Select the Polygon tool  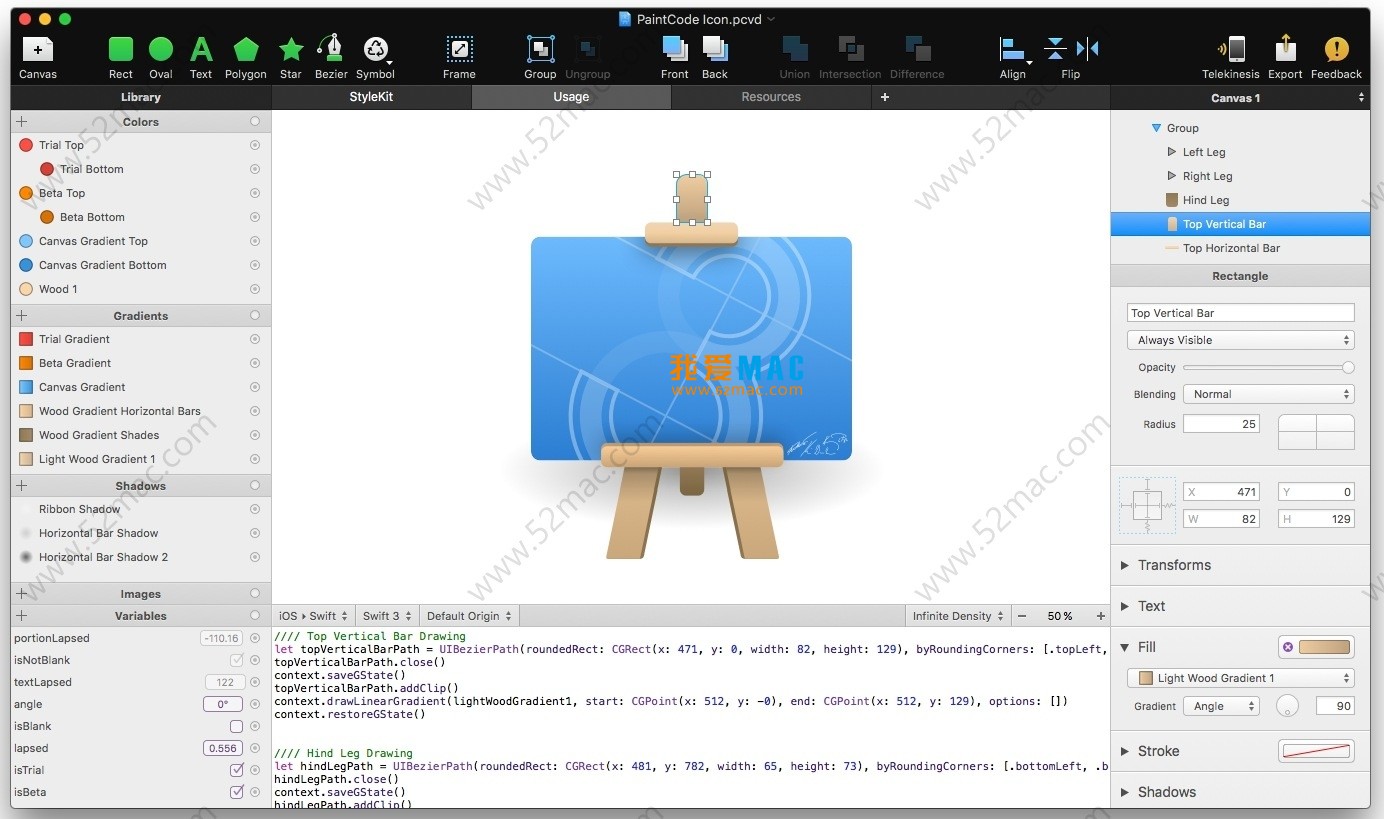click(x=246, y=49)
